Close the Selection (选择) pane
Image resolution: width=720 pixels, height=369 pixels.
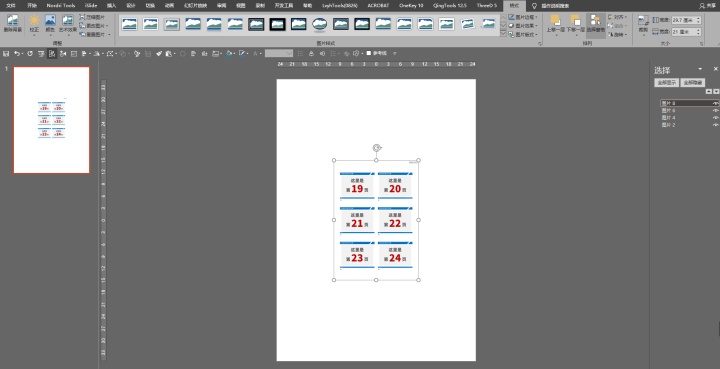tap(715, 69)
